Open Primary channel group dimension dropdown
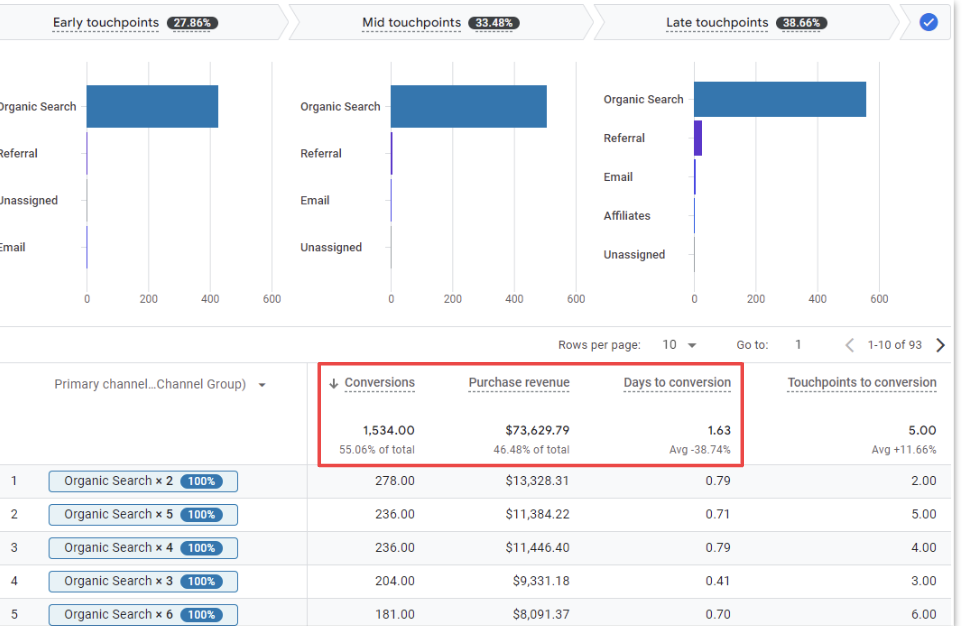The width and height of the screenshot is (962, 626). (262, 385)
